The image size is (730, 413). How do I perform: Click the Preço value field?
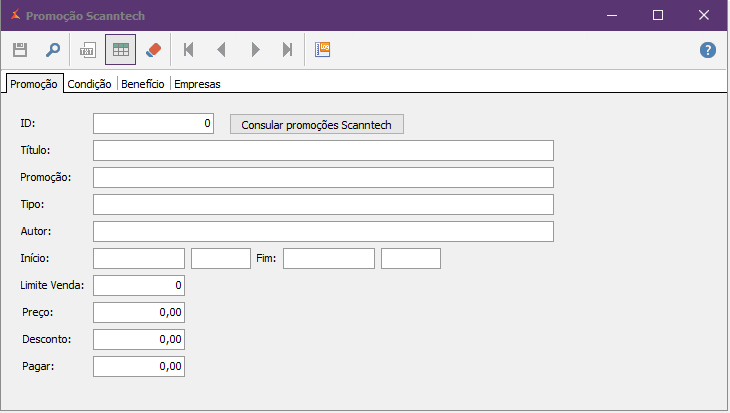click(x=139, y=312)
